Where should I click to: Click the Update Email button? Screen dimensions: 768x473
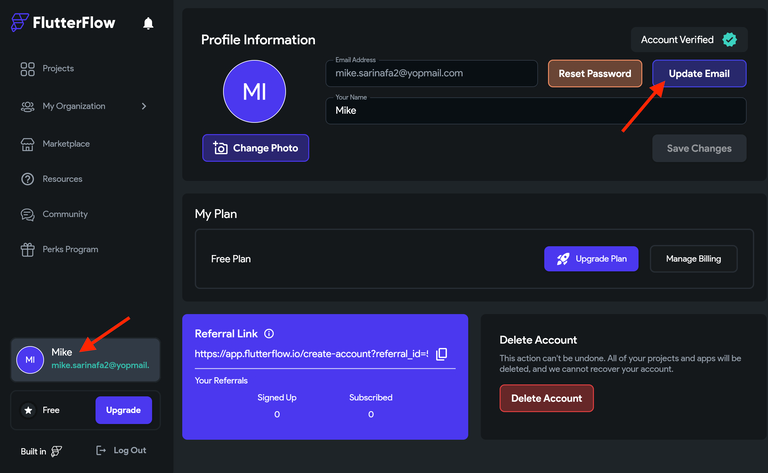point(699,73)
